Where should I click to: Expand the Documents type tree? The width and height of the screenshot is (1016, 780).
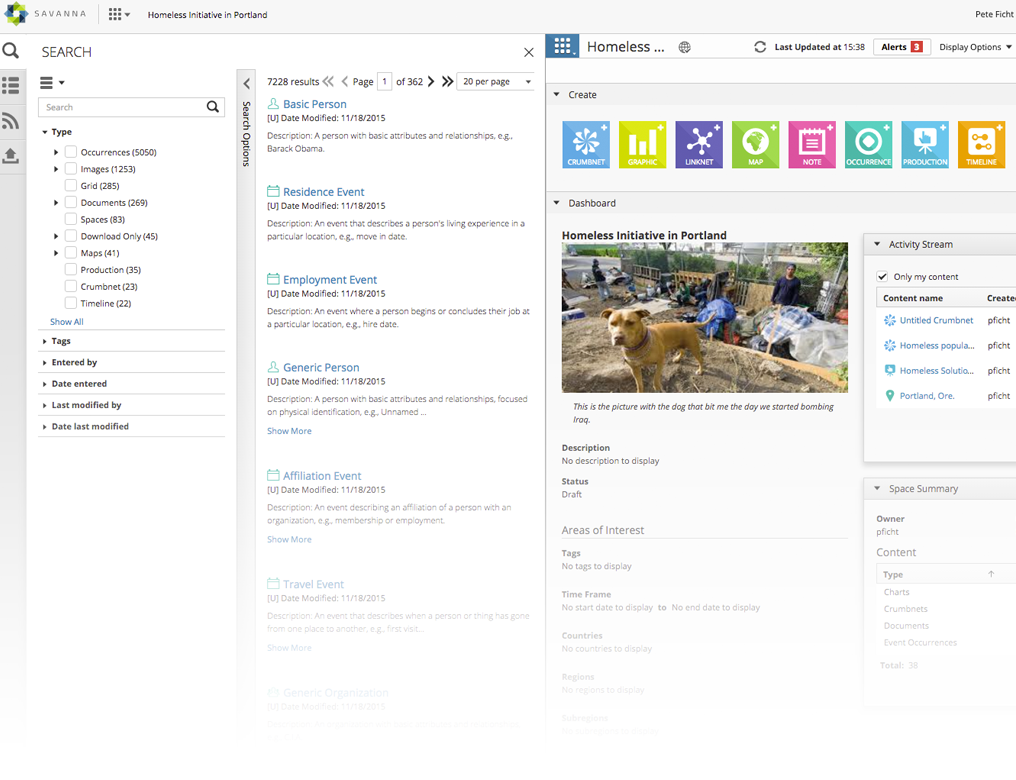(56, 203)
